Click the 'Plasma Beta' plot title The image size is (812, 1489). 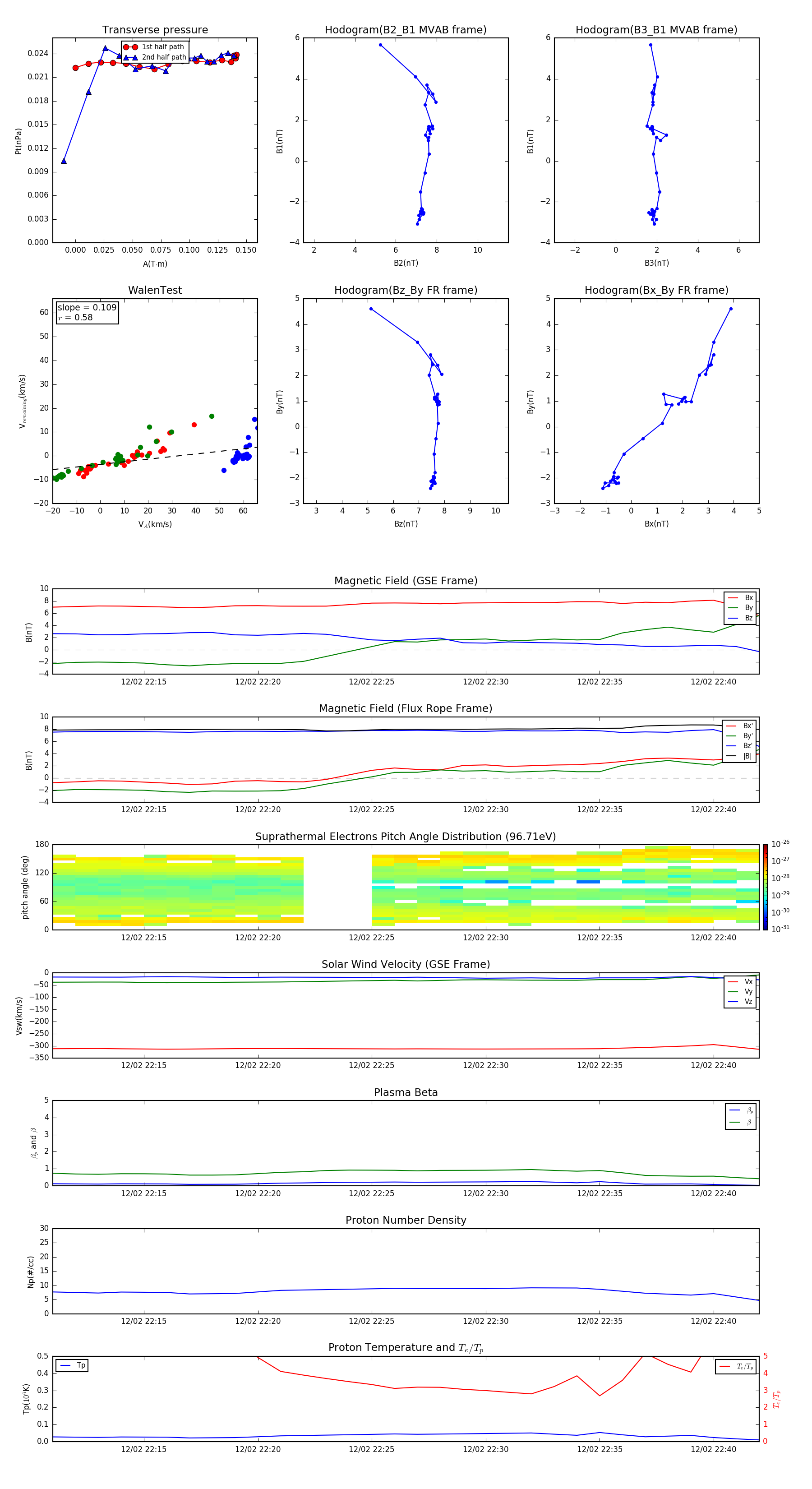(x=406, y=1093)
